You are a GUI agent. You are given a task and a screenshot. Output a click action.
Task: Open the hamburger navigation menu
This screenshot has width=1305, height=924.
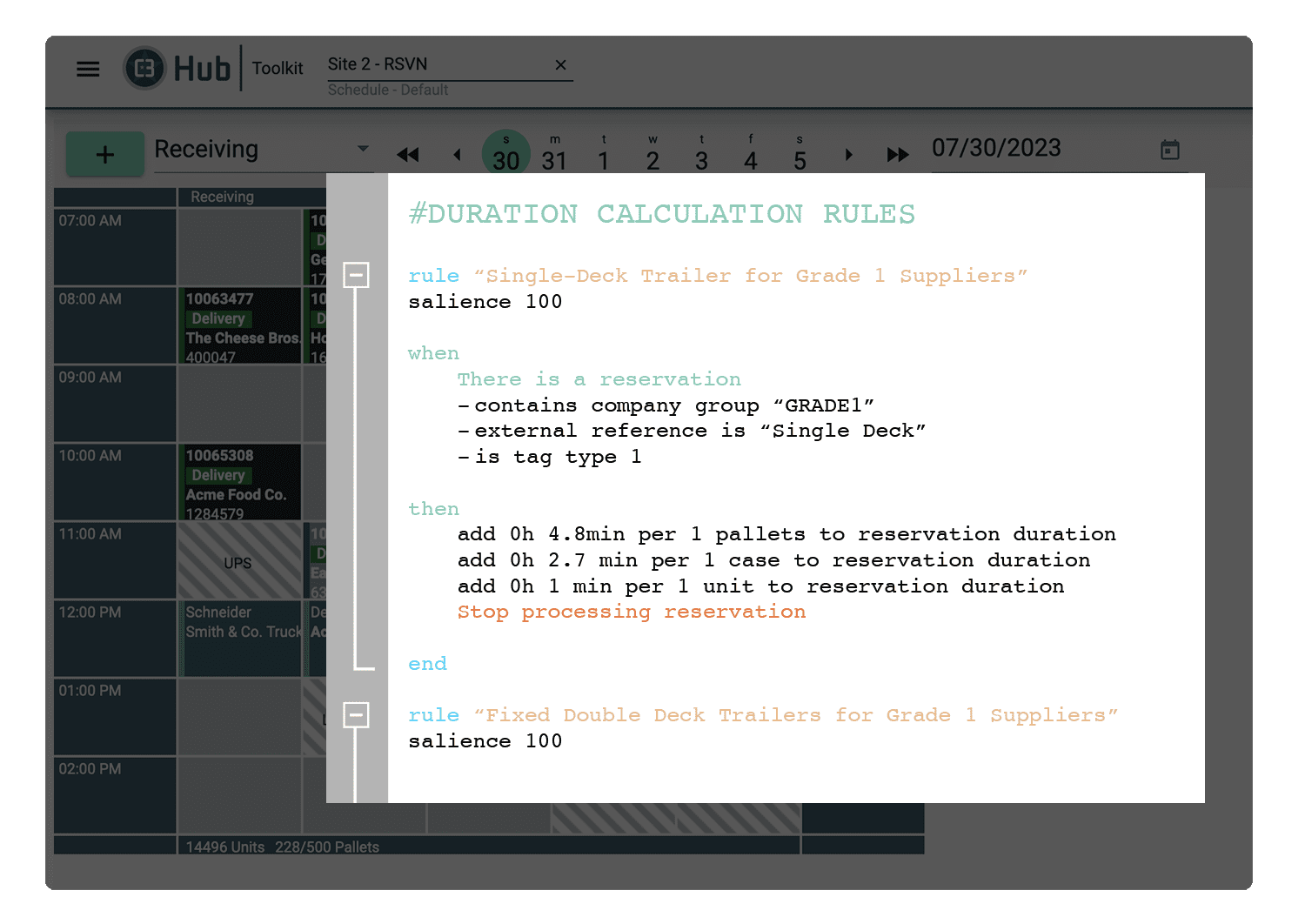[88, 69]
